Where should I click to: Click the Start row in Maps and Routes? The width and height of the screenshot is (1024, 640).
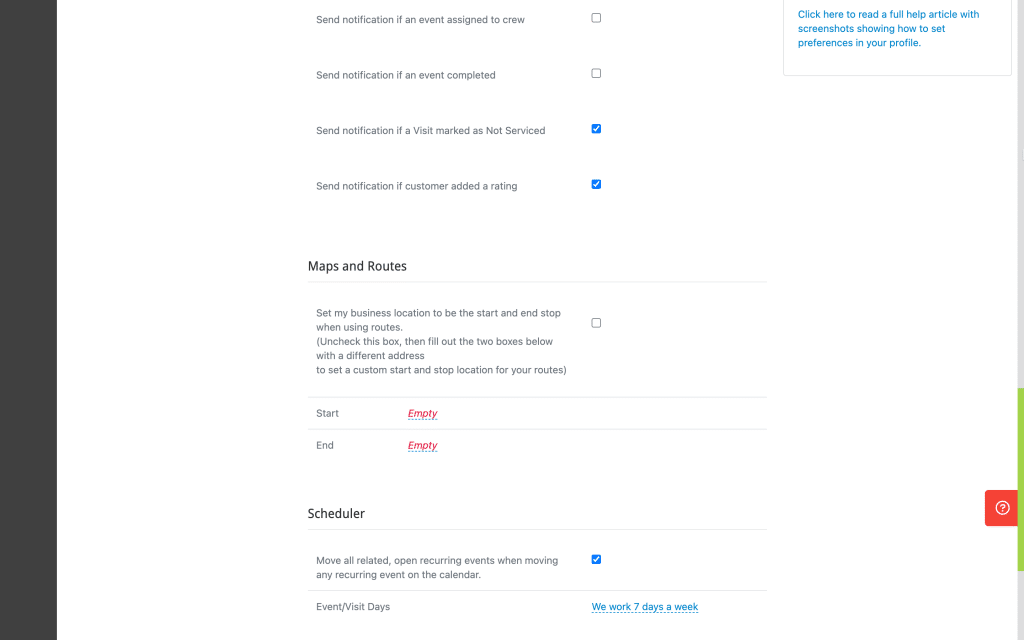click(x=326, y=413)
